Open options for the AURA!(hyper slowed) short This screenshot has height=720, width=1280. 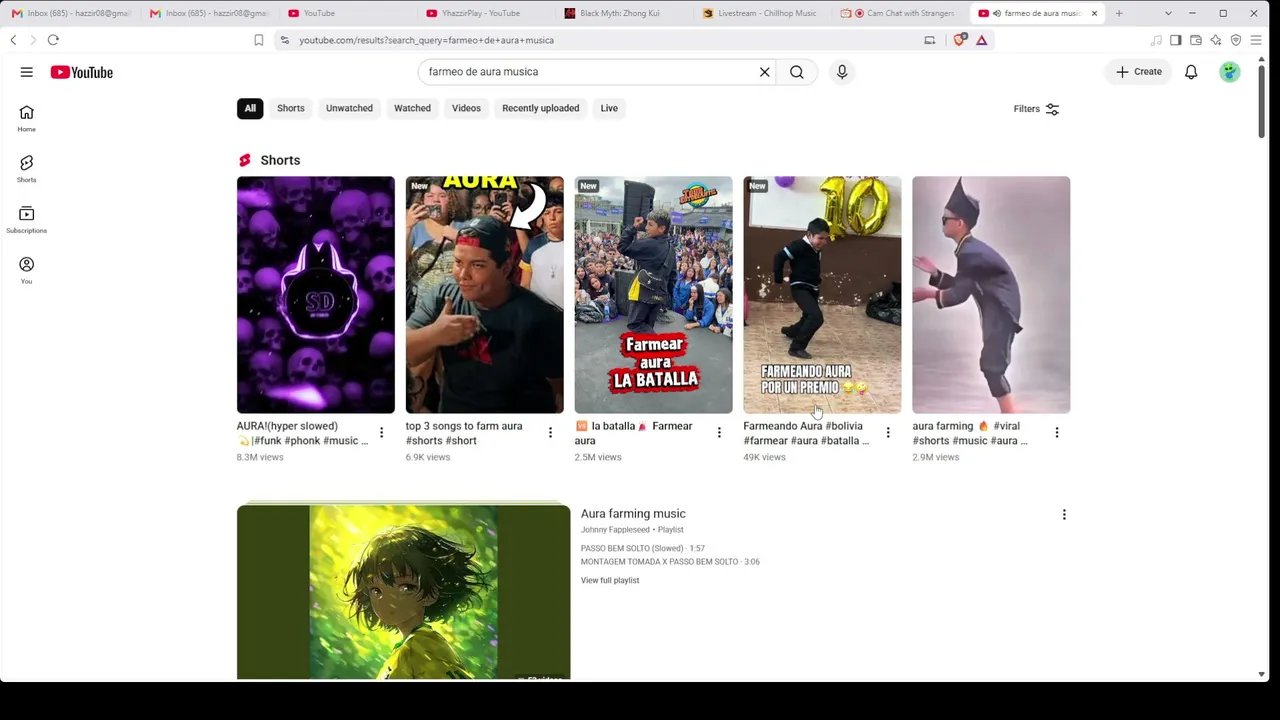tap(381, 433)
